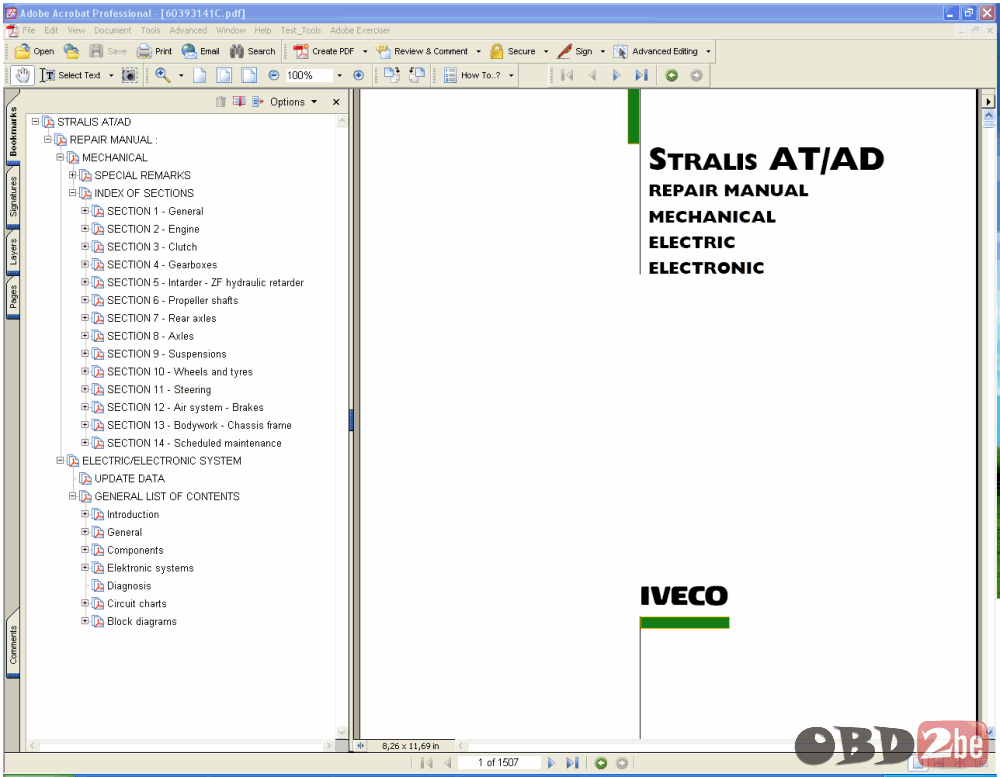Go to next page in toolbar
Screen dimensions: 1000x777
point(616,75)
